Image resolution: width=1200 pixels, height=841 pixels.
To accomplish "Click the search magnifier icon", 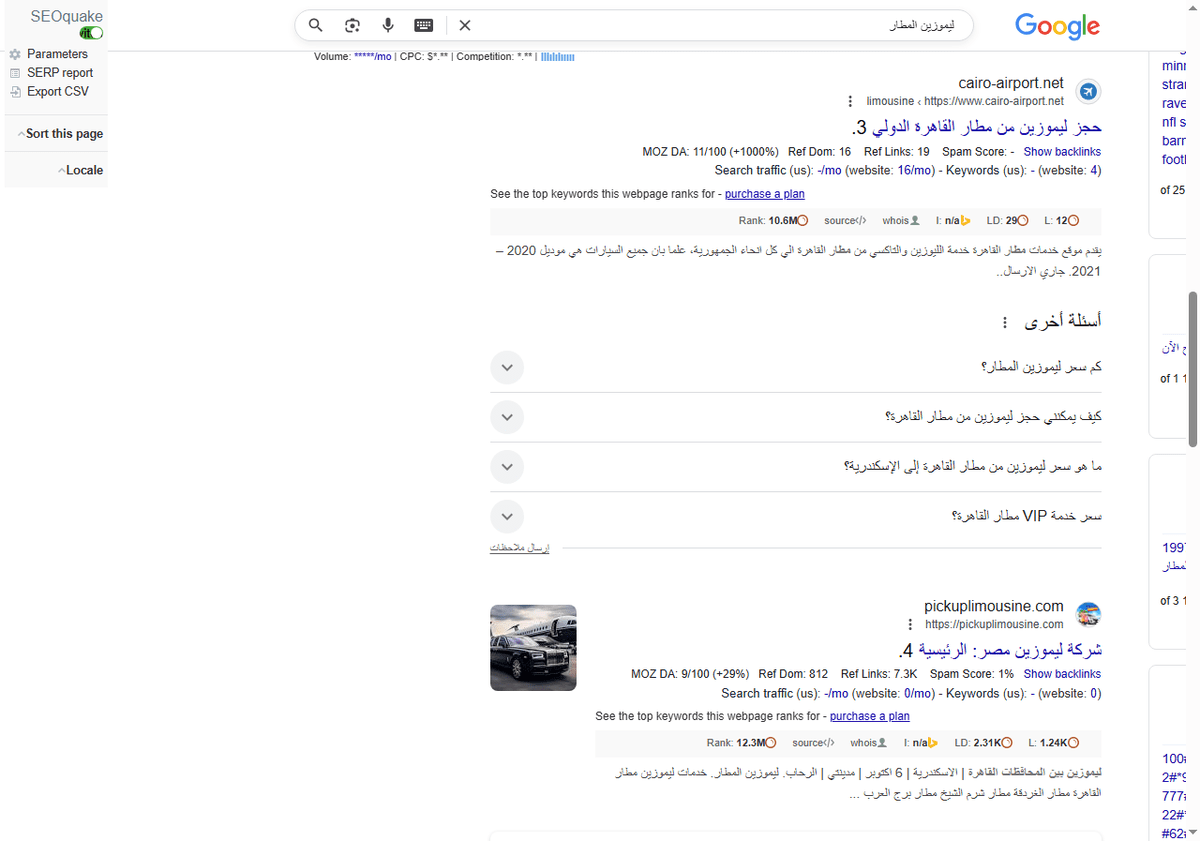I will tap(315, 25).
